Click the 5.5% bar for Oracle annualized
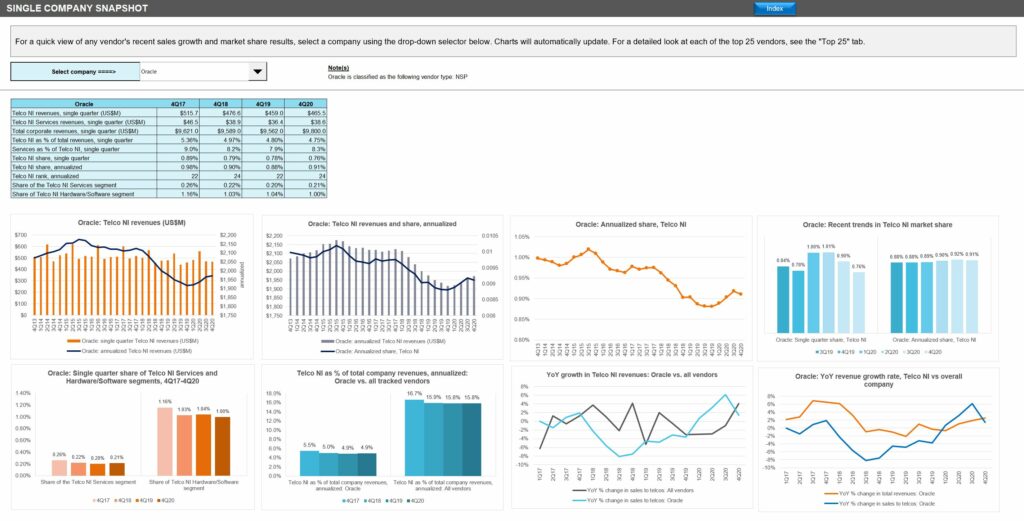 coord(309,463)
